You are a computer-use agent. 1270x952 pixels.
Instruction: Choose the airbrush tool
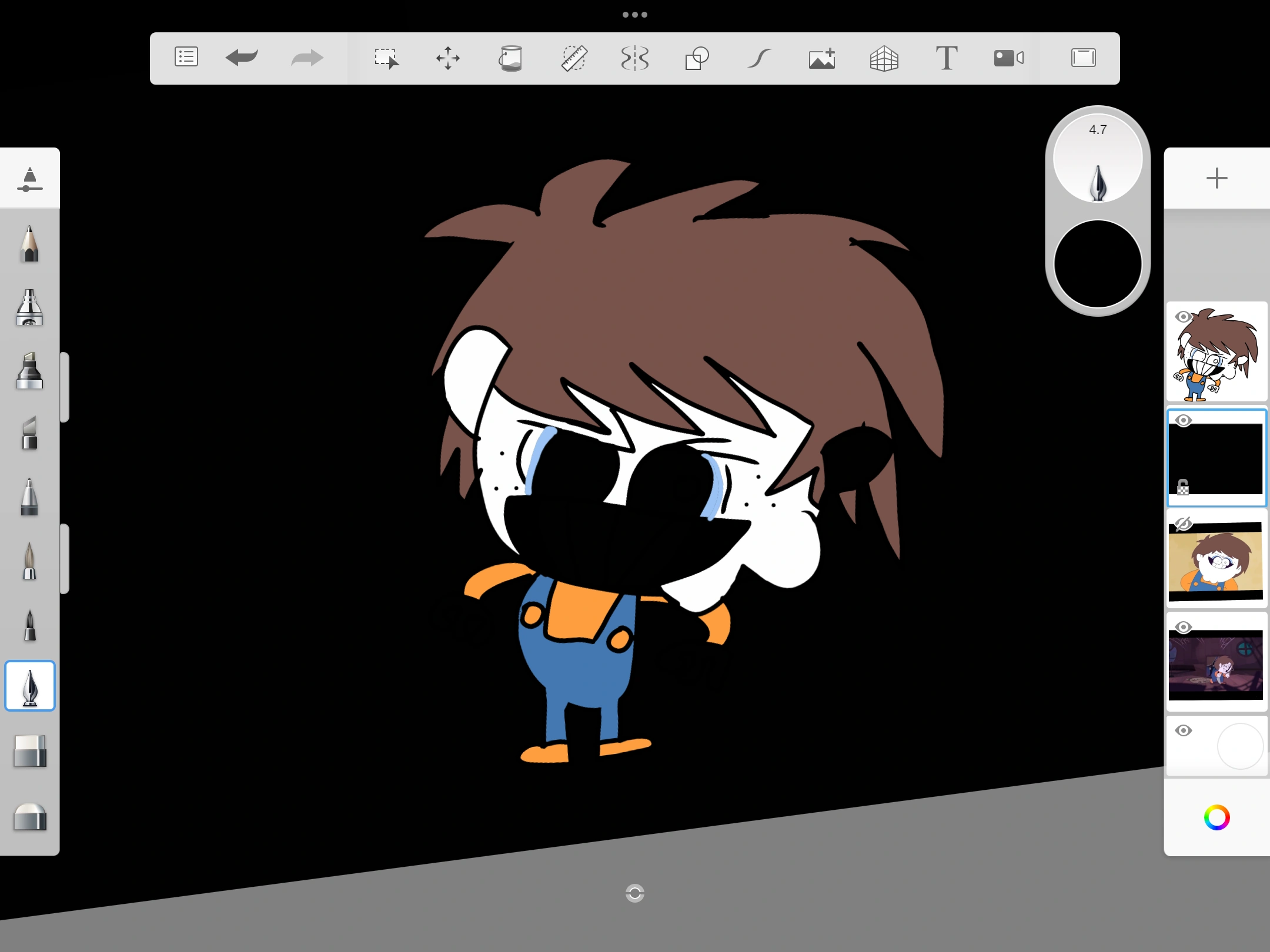point(29,307)
